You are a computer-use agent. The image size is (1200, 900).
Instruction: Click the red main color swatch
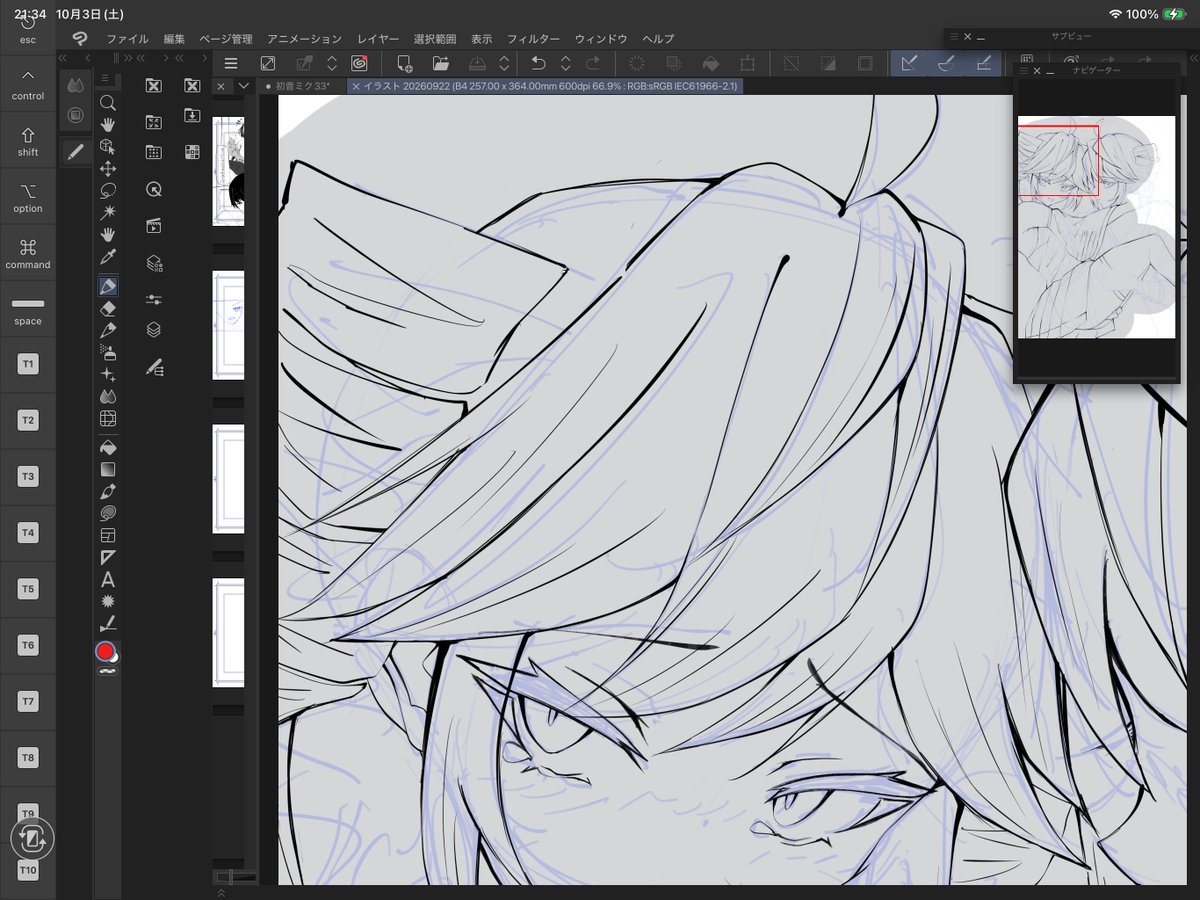[105, 652]
